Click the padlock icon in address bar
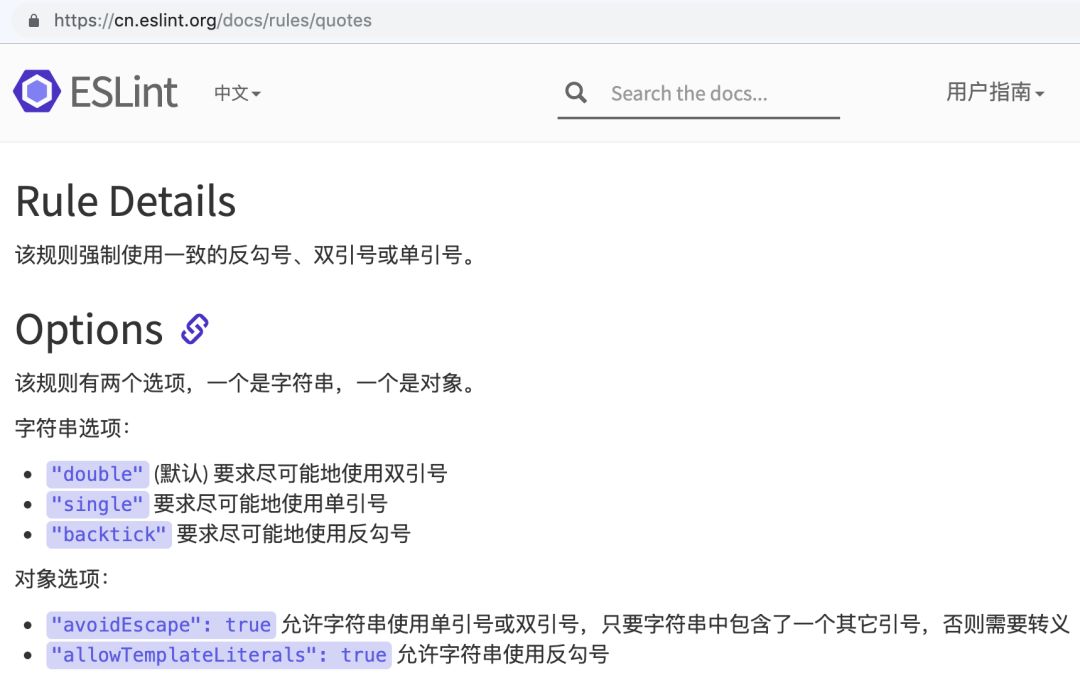The width and height of the screenshot is (1080, 678). [x=34, y=21]
